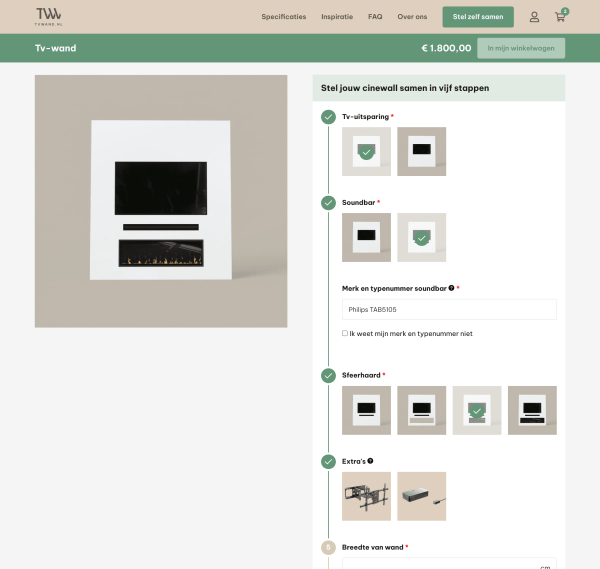Click the help icon next to Extra's

coord(370,461)
